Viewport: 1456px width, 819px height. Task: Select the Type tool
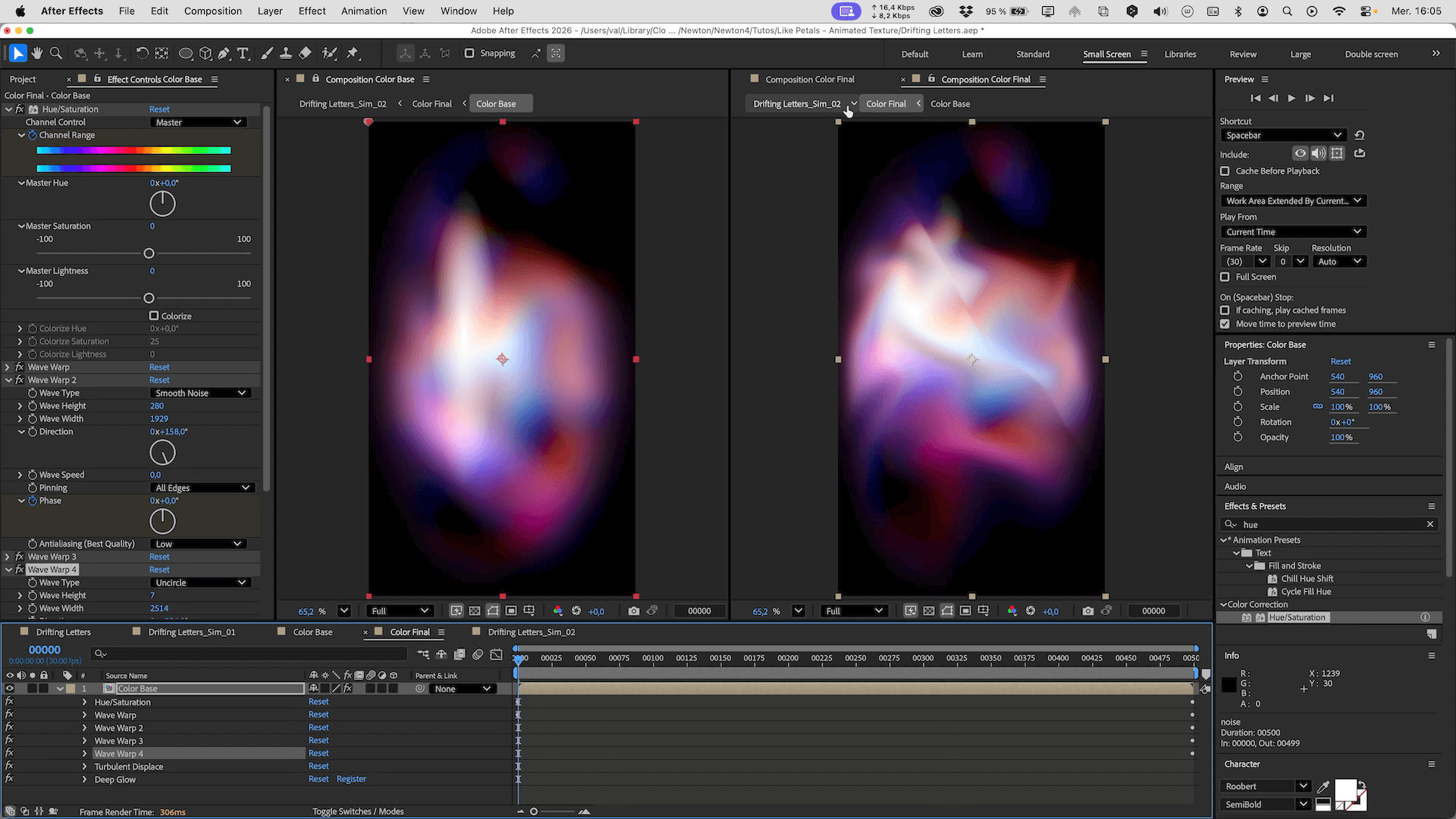pyautogui.click(x=243, y=53)
